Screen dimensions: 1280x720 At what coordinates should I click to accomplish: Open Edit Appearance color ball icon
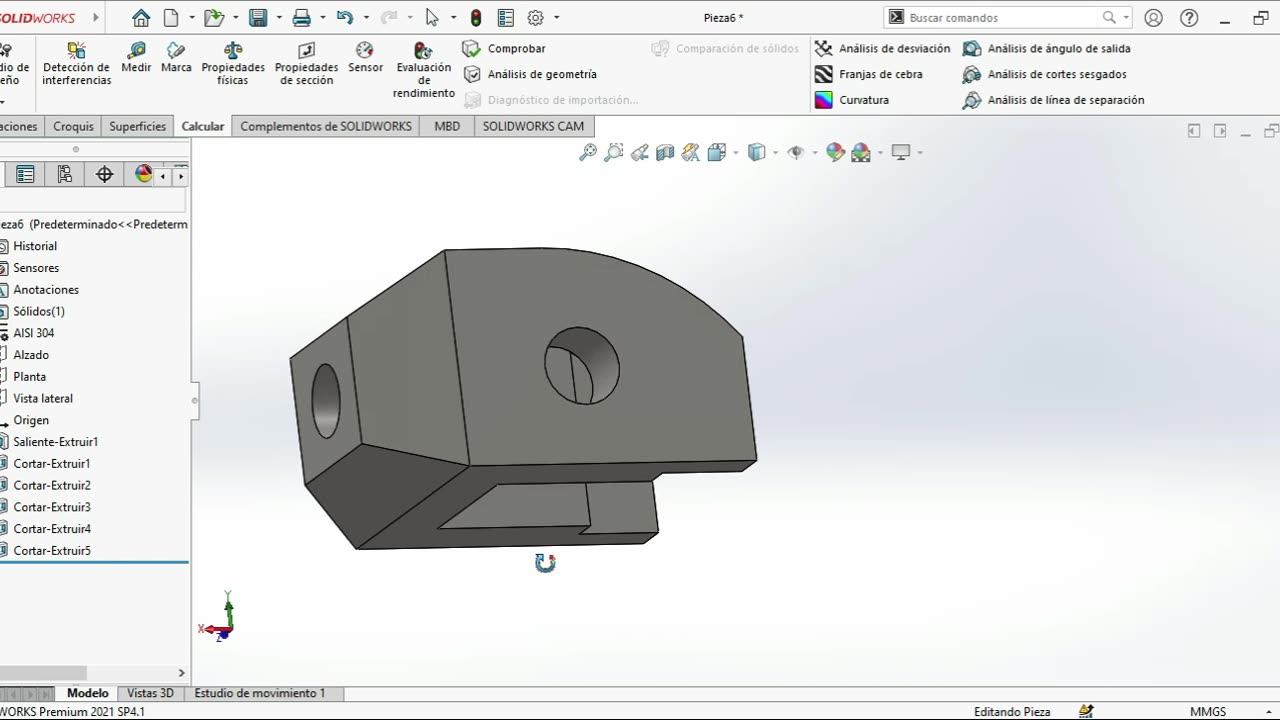point(835,152)
